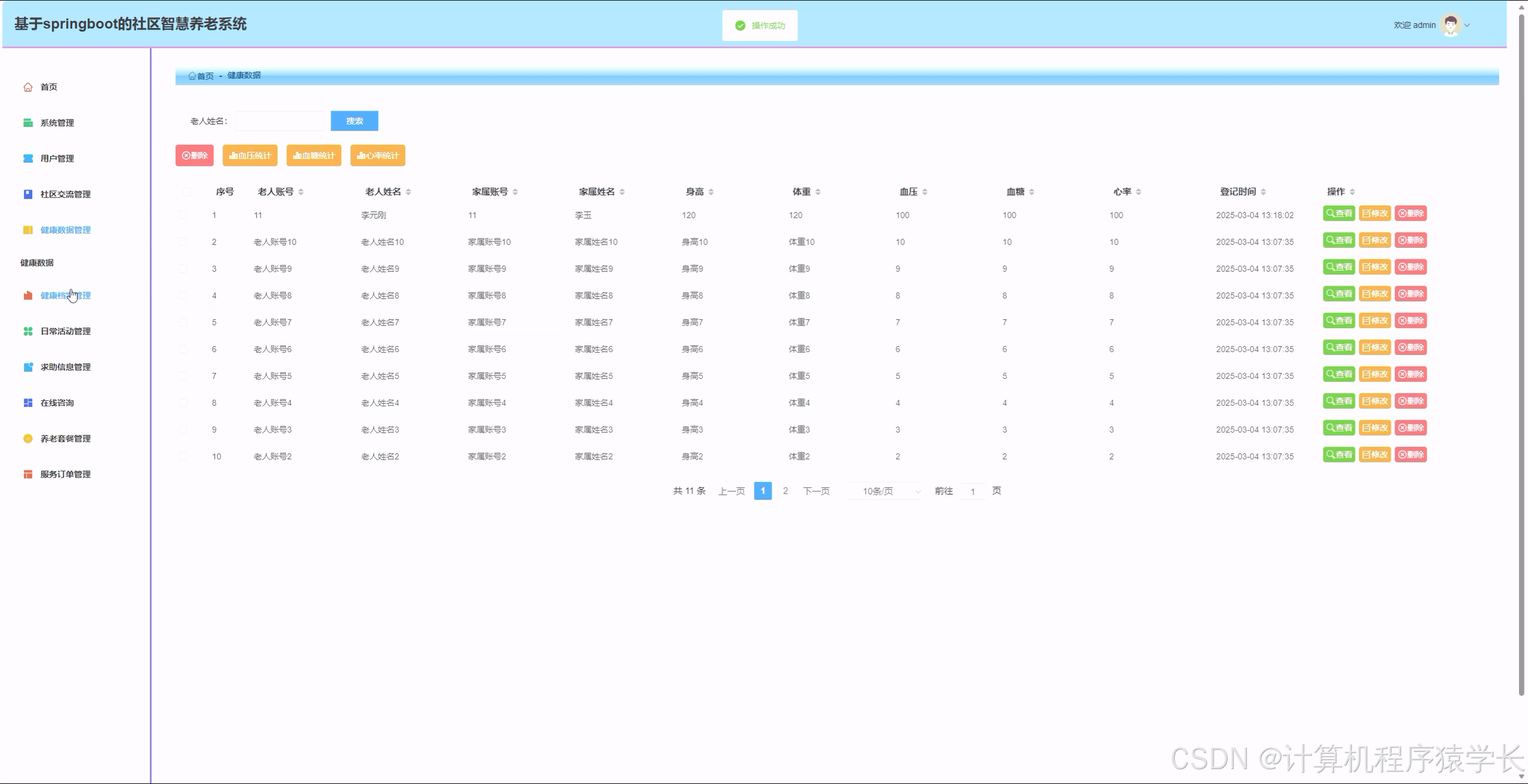The height and width of the screenshot is (784, 1528).
Task: Expand the admin user dropdown arrow
Action: (1467, 25)
